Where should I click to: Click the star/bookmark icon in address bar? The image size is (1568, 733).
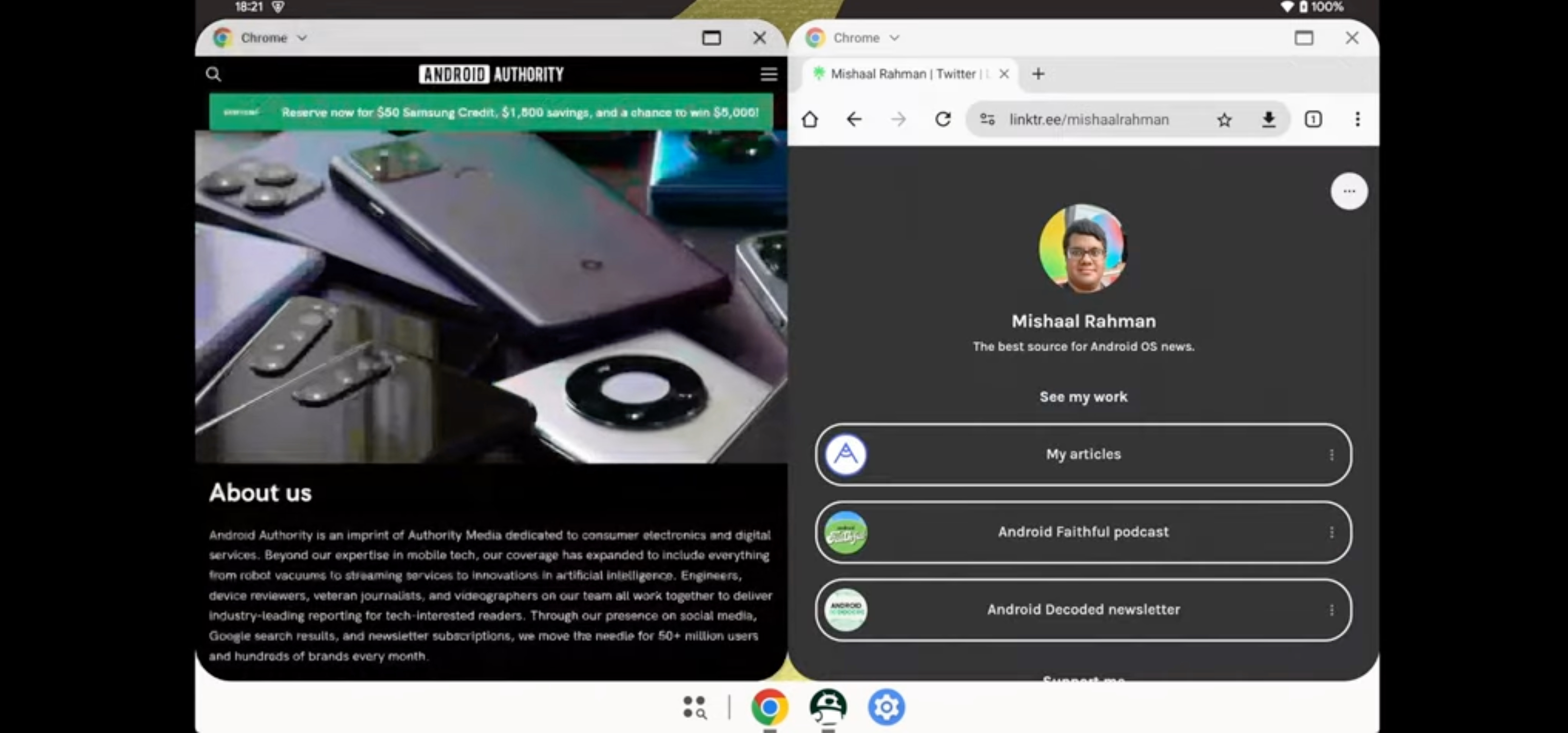[x=1224, y=119]
